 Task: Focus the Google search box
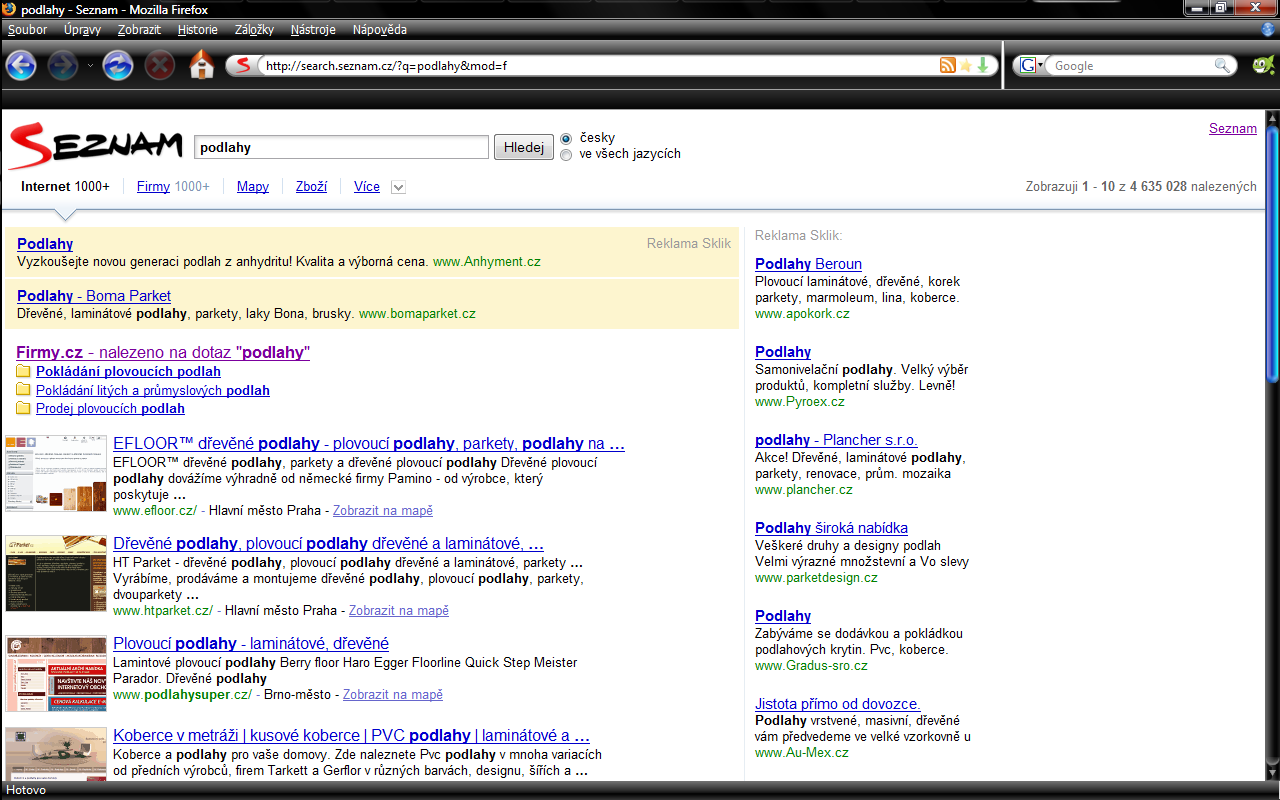[1130, 66]
